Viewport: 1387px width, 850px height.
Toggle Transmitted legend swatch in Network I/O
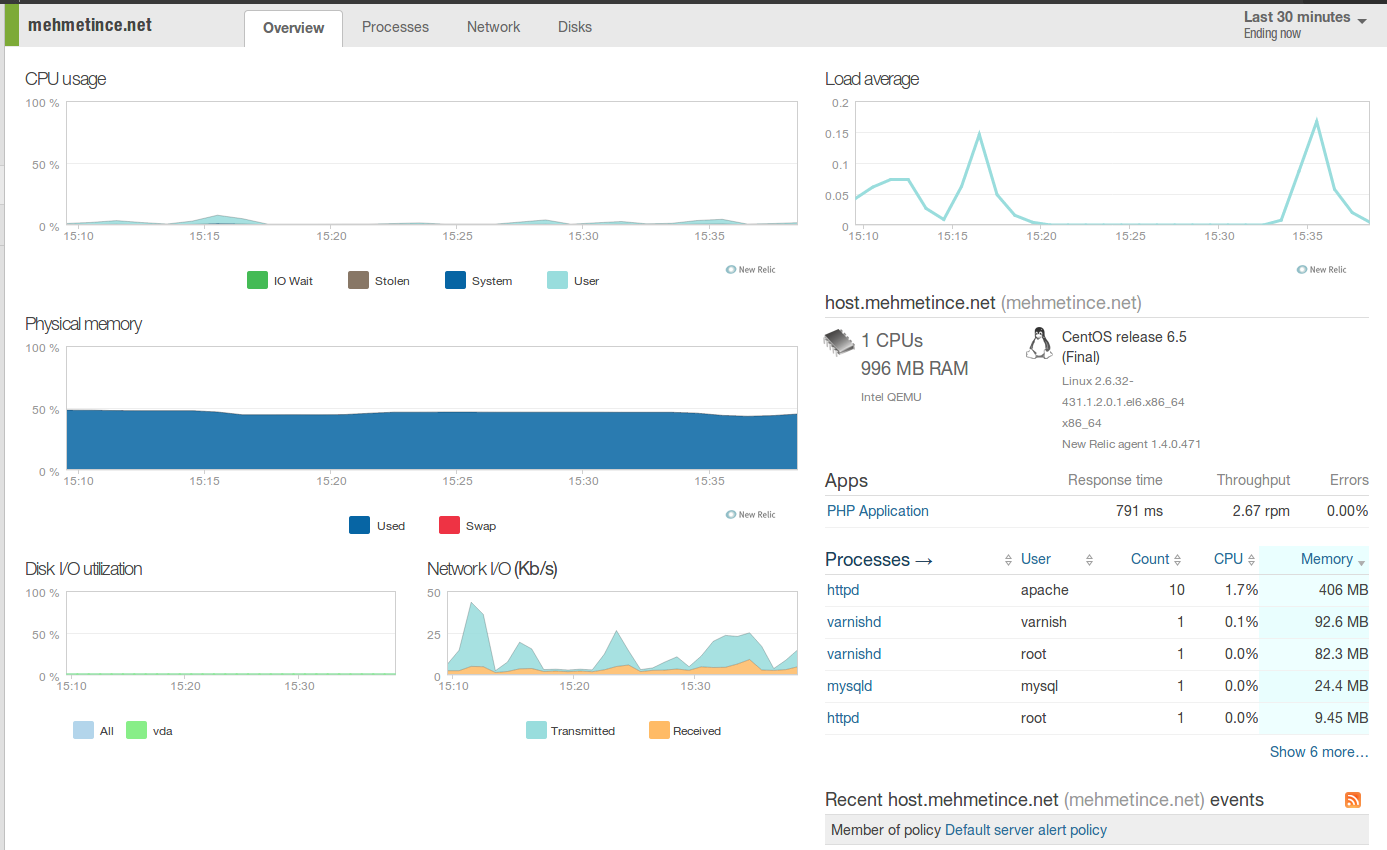(536, 731)
